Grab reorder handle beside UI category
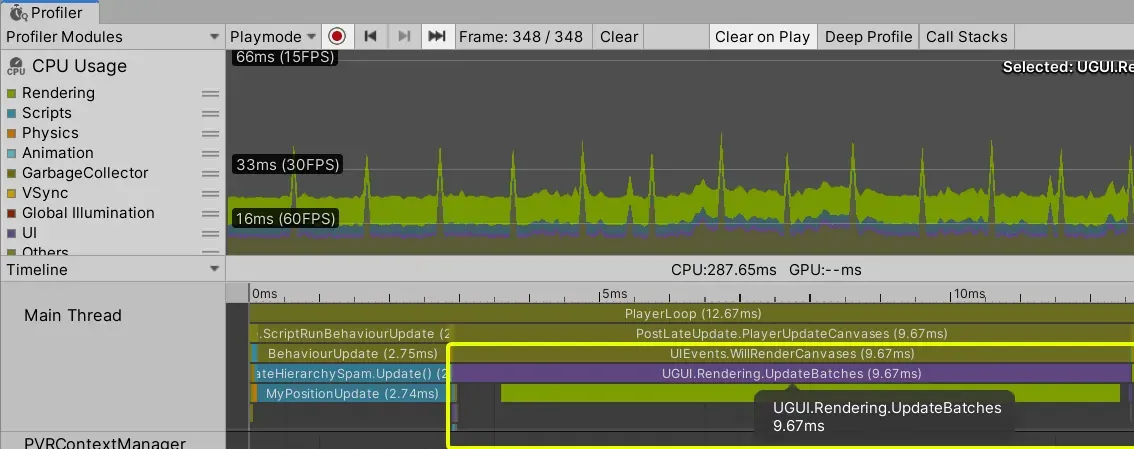Image resolution: width=1134 pixels, height=449 pixels. (x=210, y=234)
